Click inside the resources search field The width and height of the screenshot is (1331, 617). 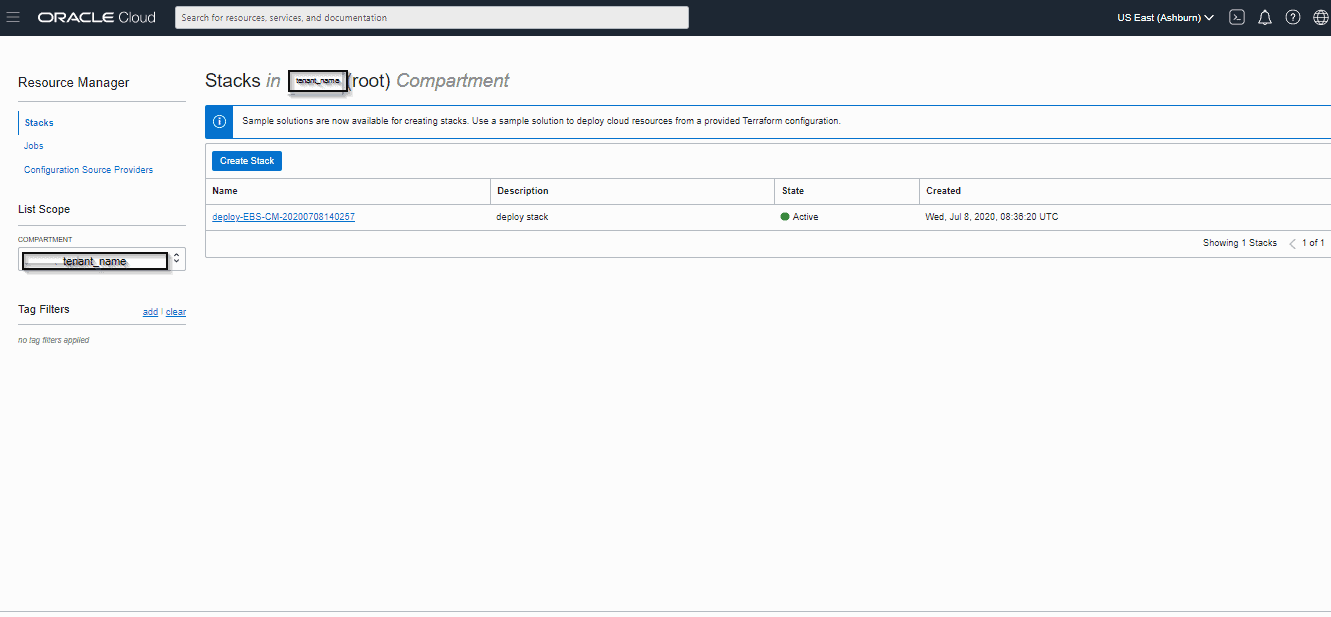[x=431, y=17]
